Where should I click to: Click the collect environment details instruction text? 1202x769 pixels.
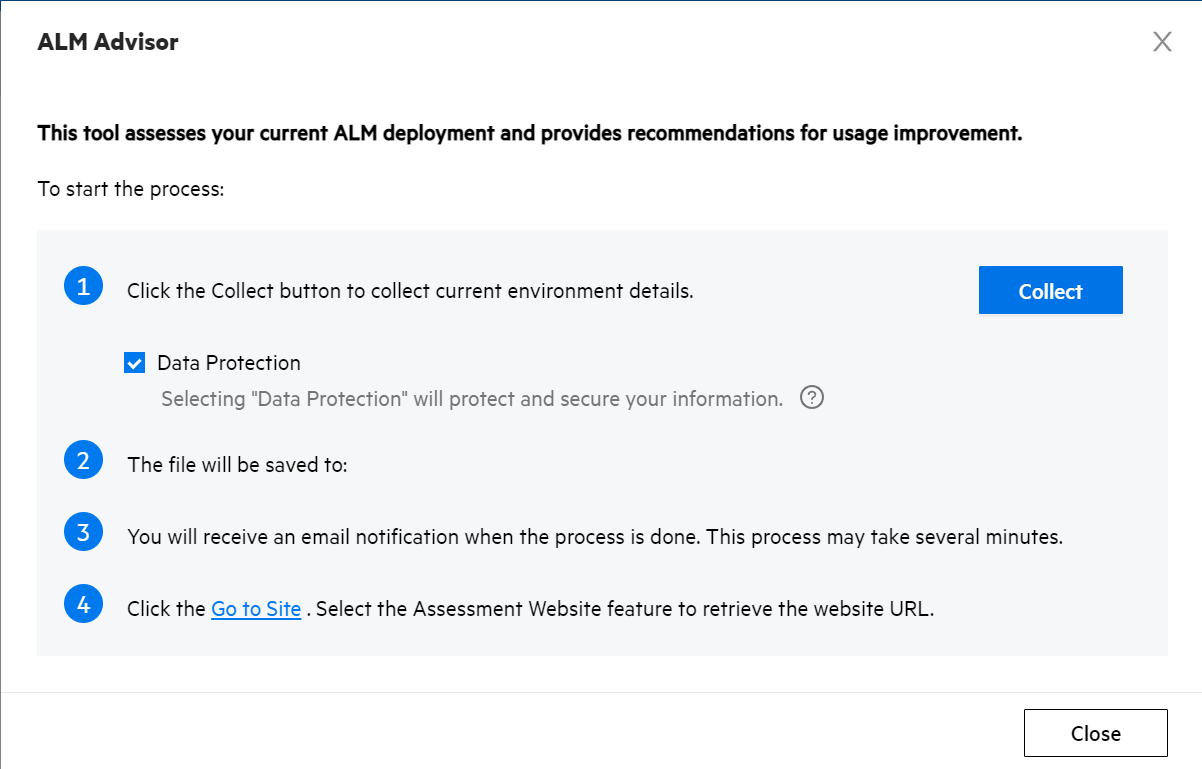pos(410,292)
